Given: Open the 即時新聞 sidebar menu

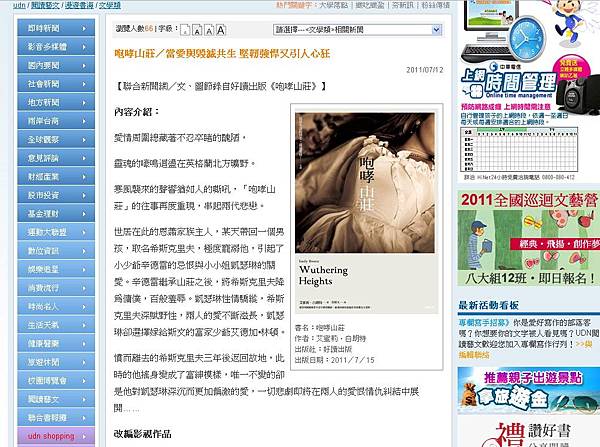Looking at the screenshot, I should [56, 28].
